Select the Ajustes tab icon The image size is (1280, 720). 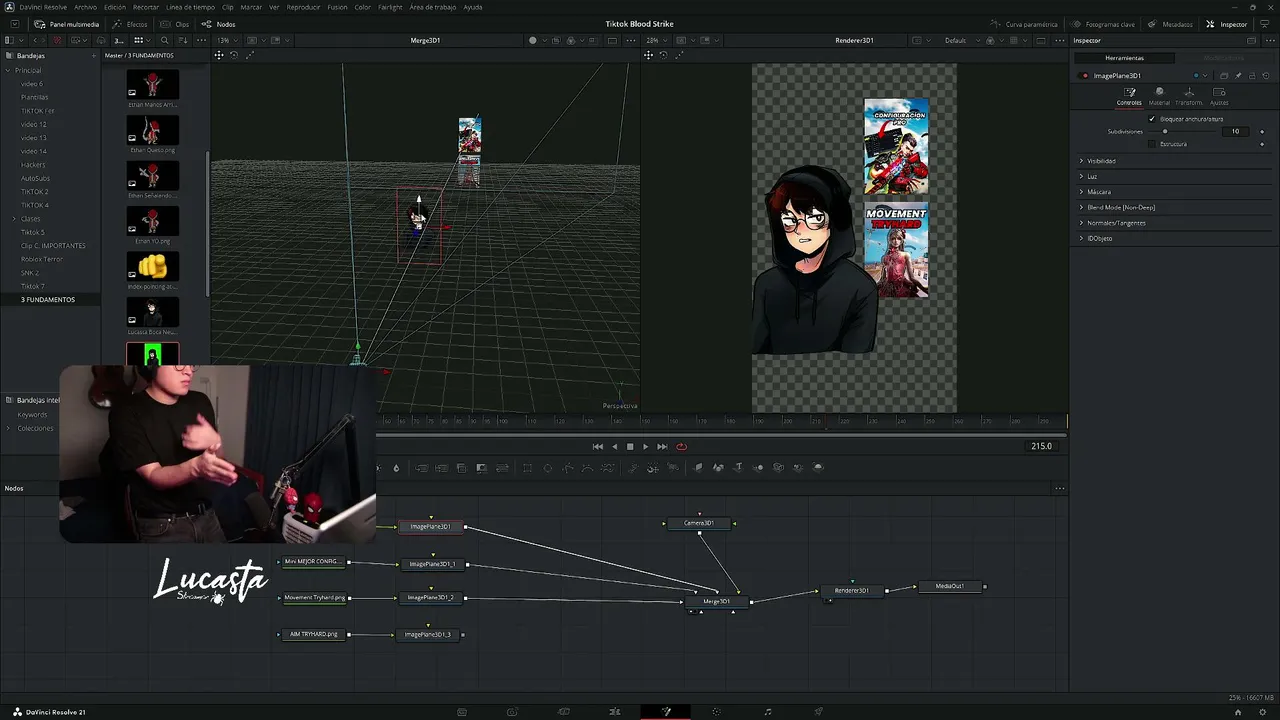pyautogui.click(x=1219, y=96)
